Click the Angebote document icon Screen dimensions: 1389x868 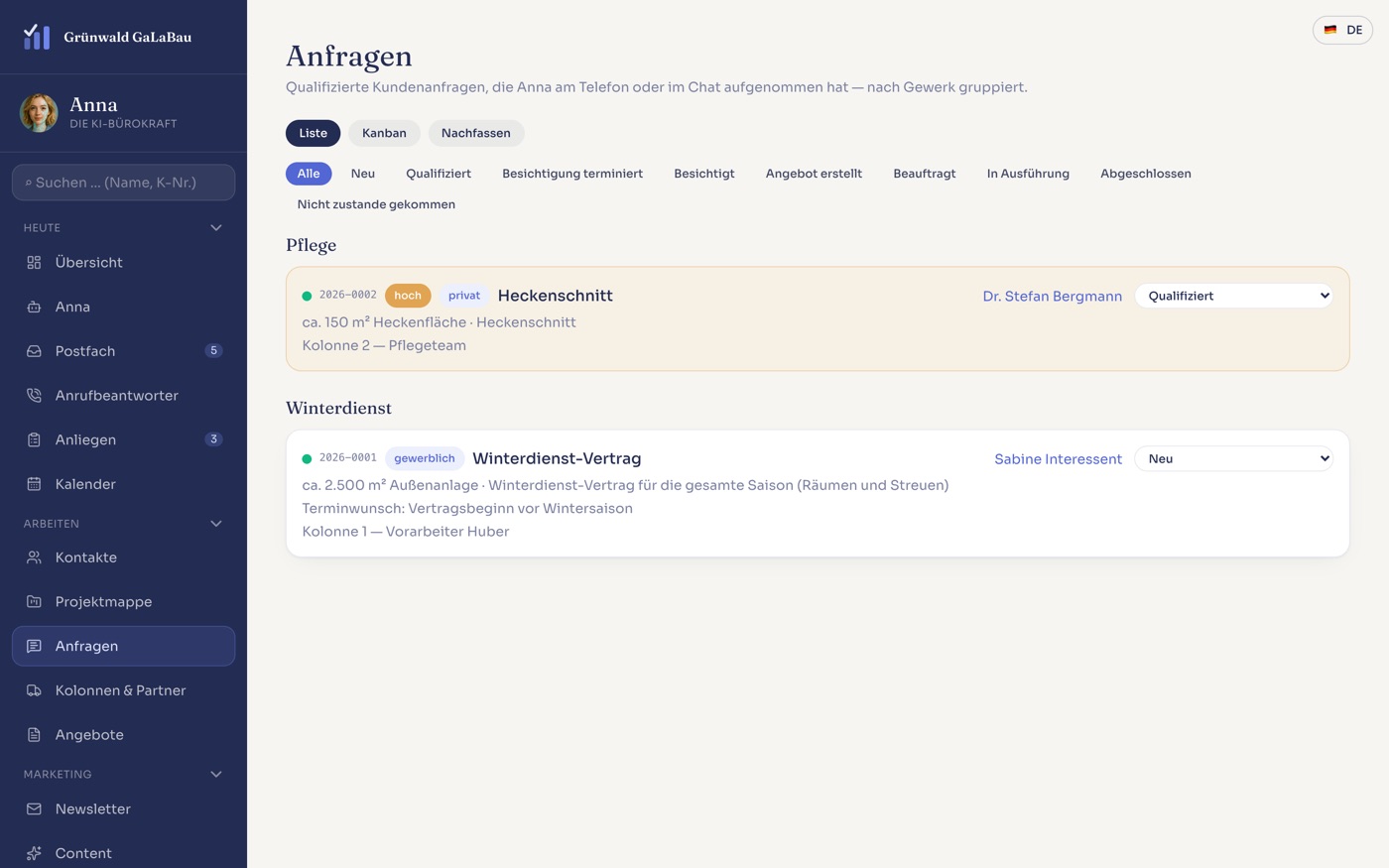pos(34,735)
